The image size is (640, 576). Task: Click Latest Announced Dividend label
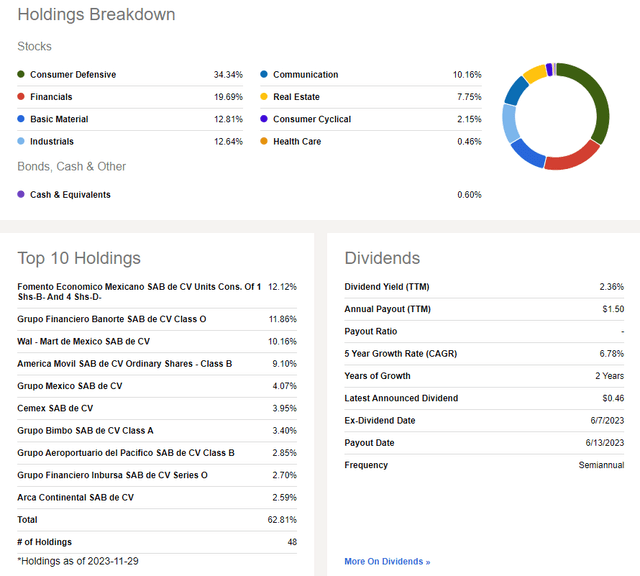tap(401, 398)
